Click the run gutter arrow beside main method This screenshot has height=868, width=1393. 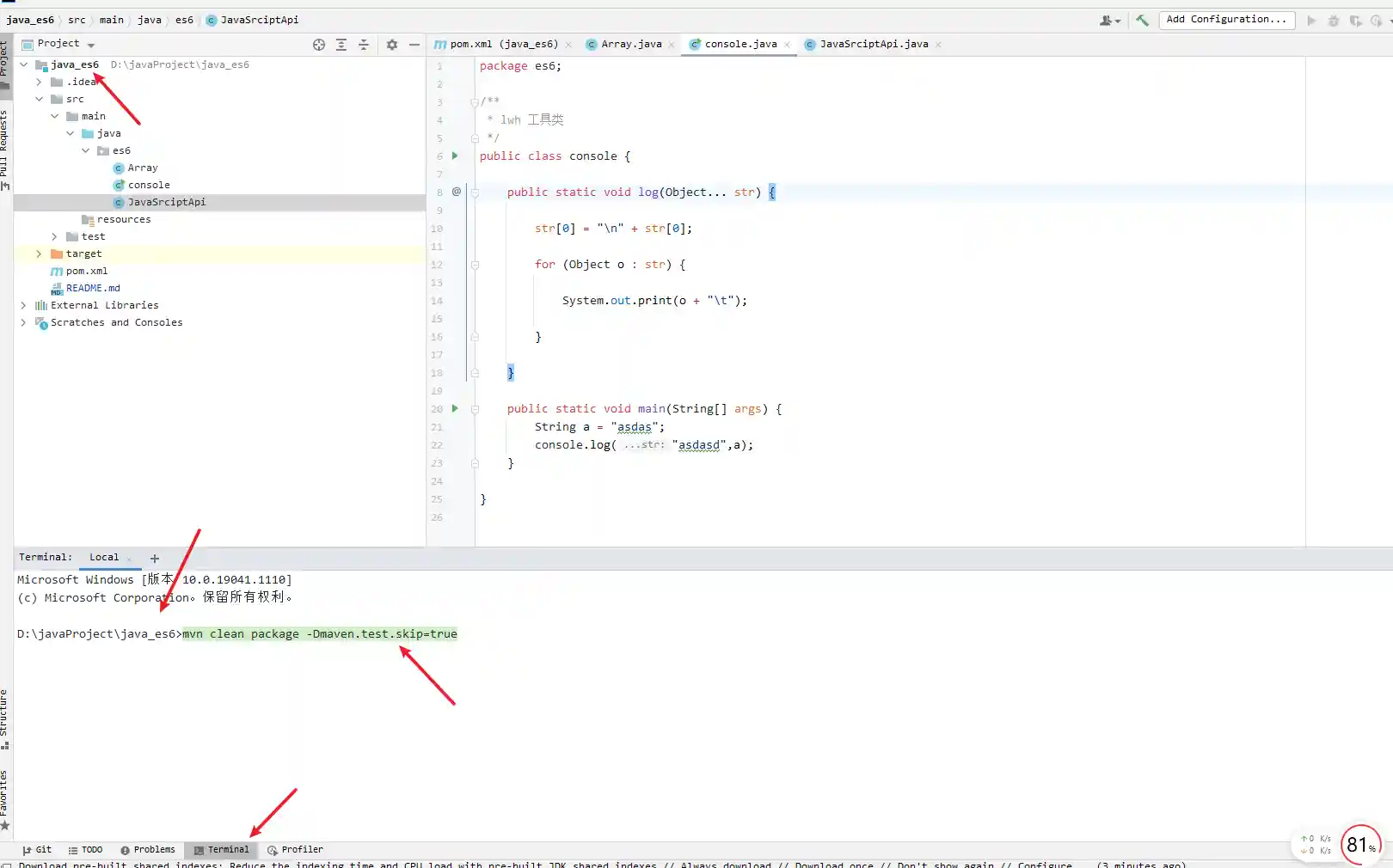click(455, 409)
